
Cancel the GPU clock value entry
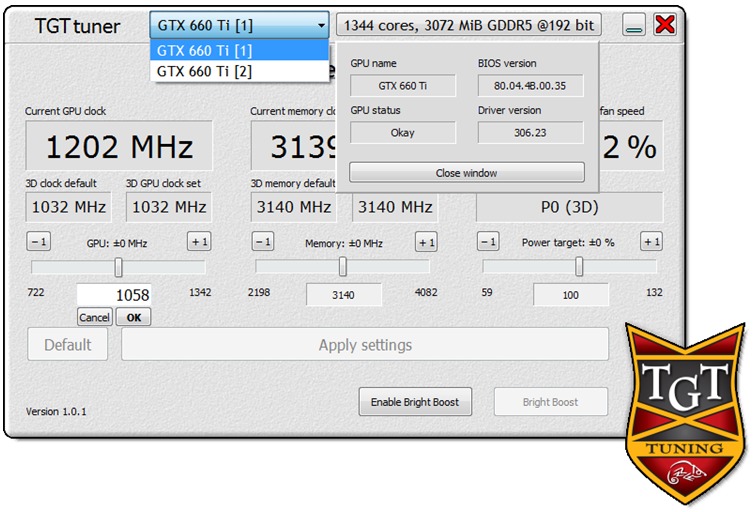[x=94, y=317]
